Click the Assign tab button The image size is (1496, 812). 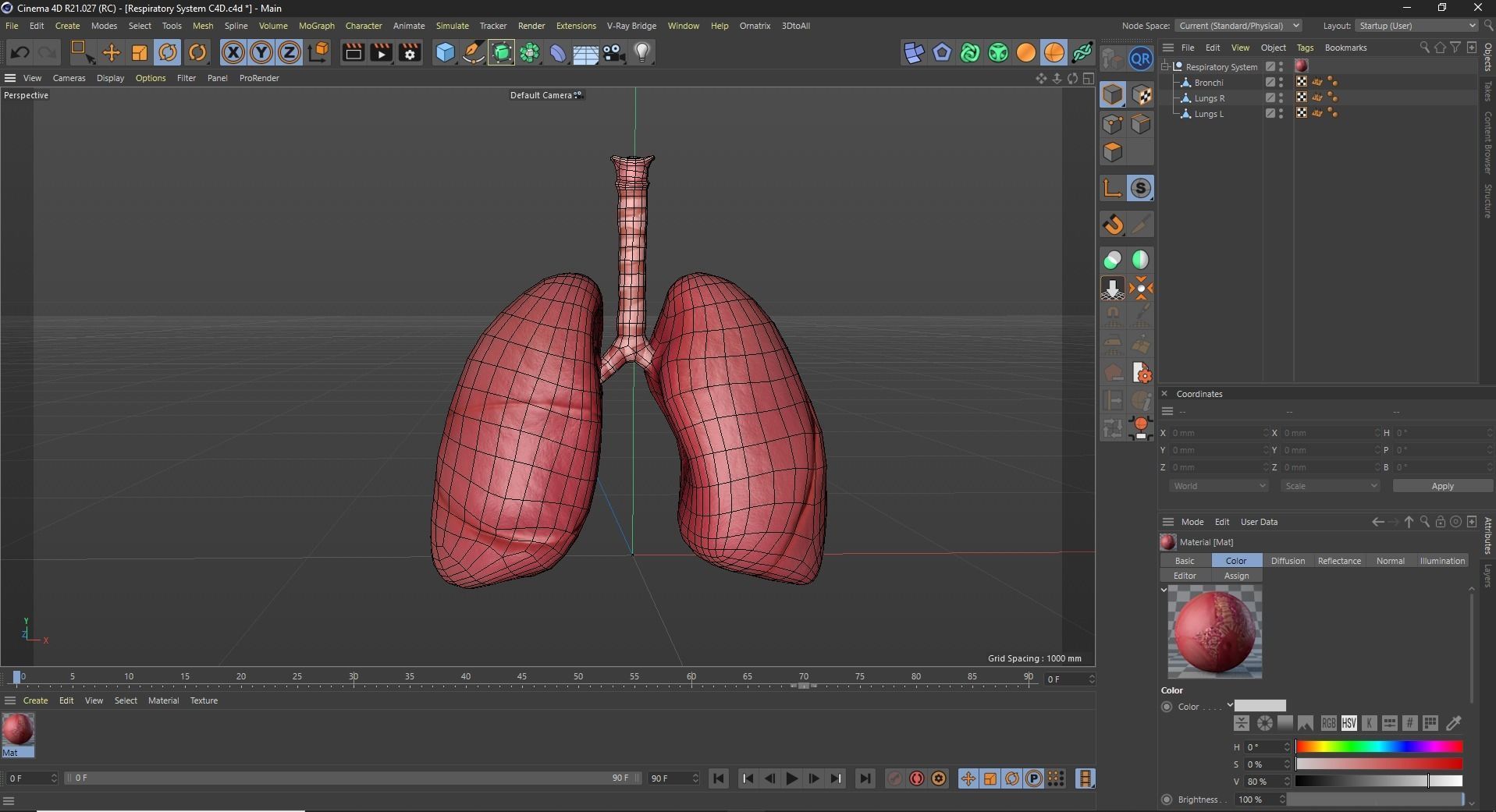[x=1236, y=576]
